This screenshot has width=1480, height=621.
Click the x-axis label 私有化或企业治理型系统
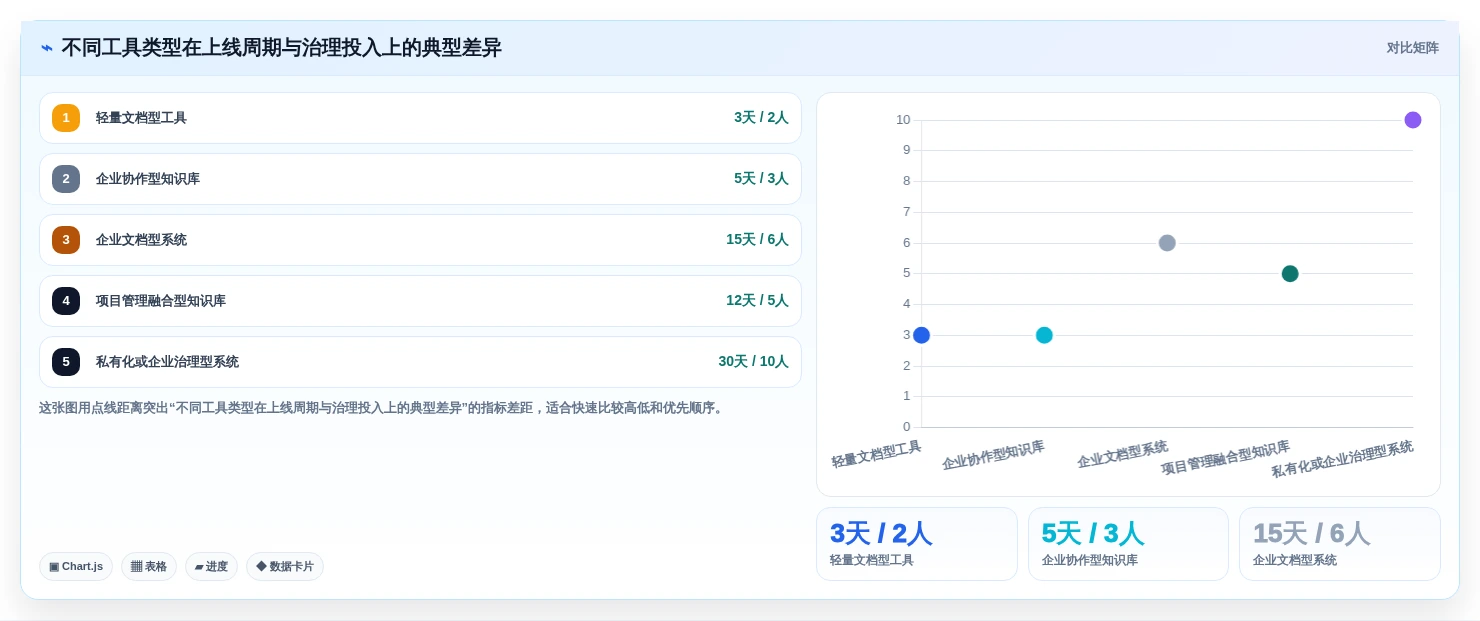(1342, 459)
